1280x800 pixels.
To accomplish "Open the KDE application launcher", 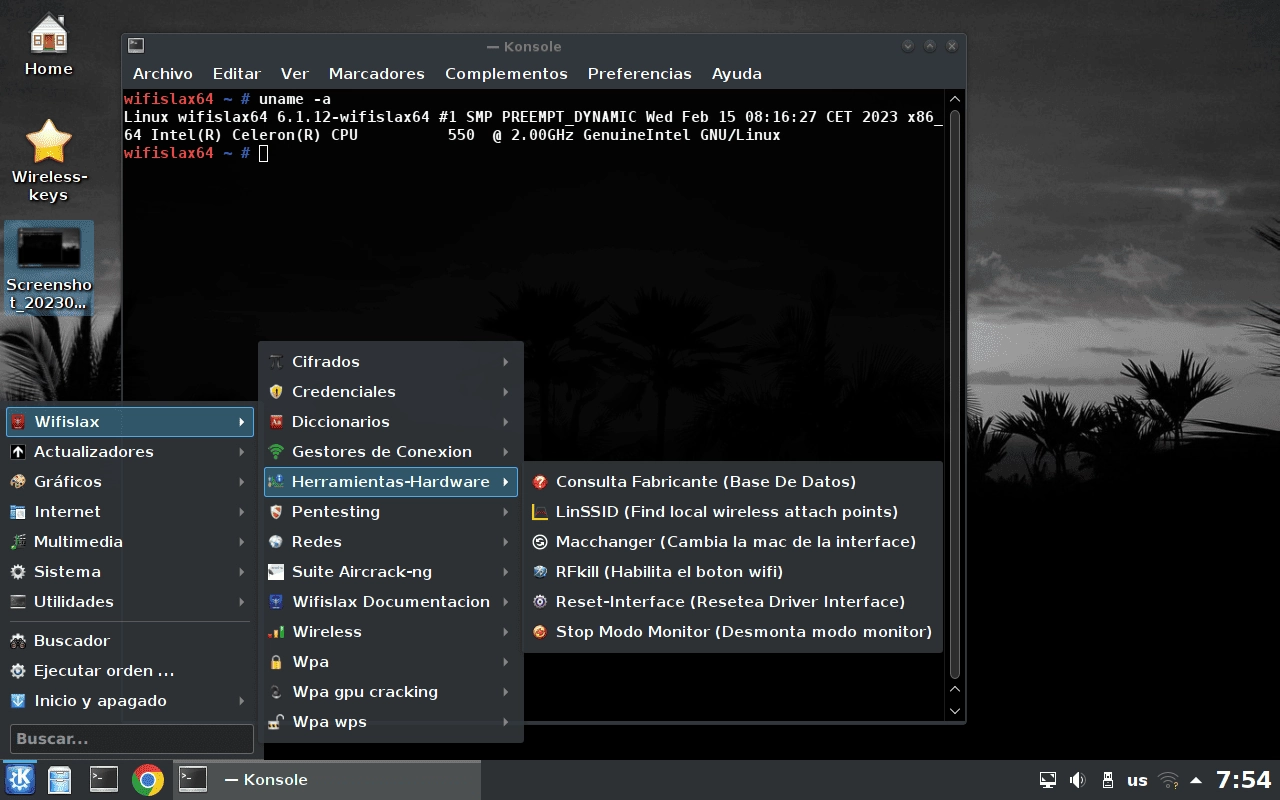I will [x=20, y=779].
